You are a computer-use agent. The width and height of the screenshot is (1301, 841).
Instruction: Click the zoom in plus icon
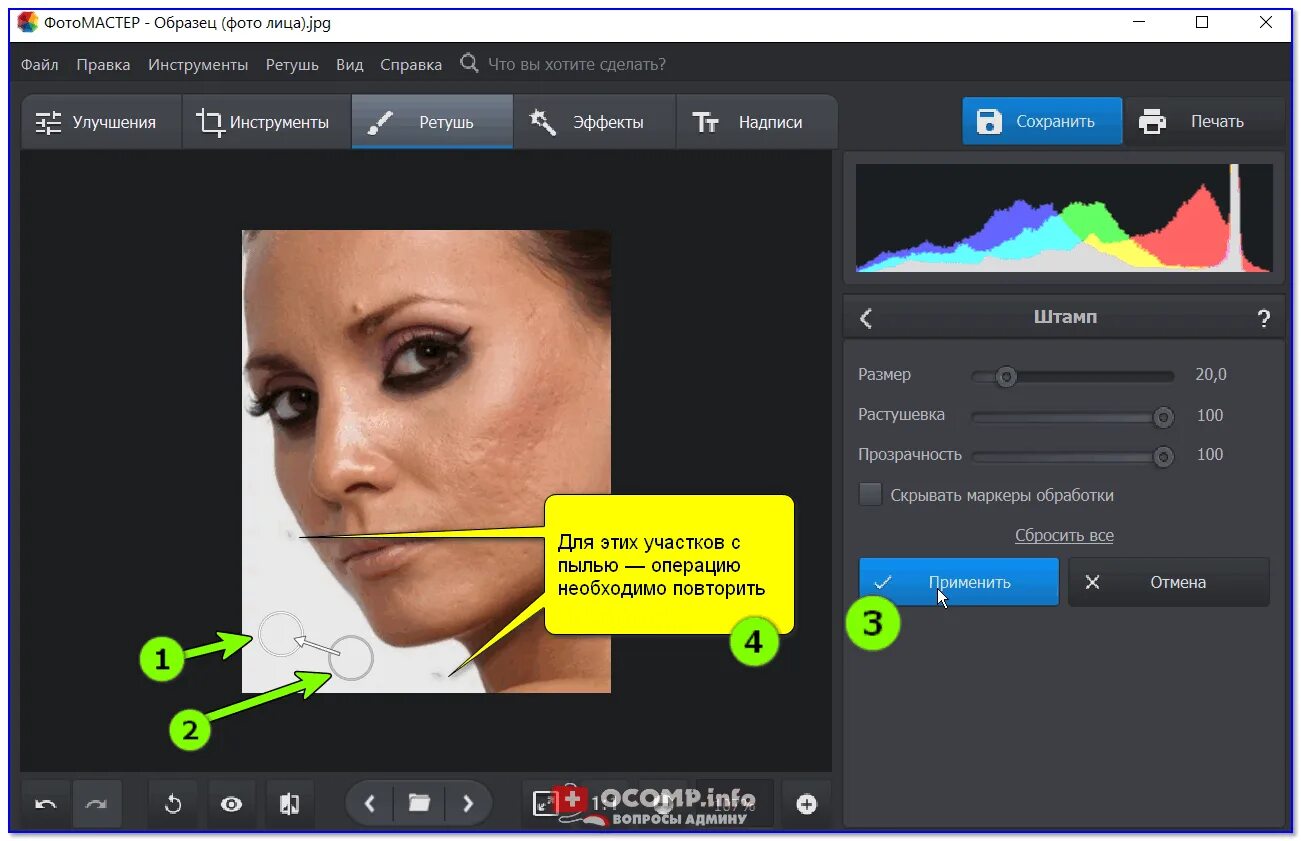[x=806, y=804]
